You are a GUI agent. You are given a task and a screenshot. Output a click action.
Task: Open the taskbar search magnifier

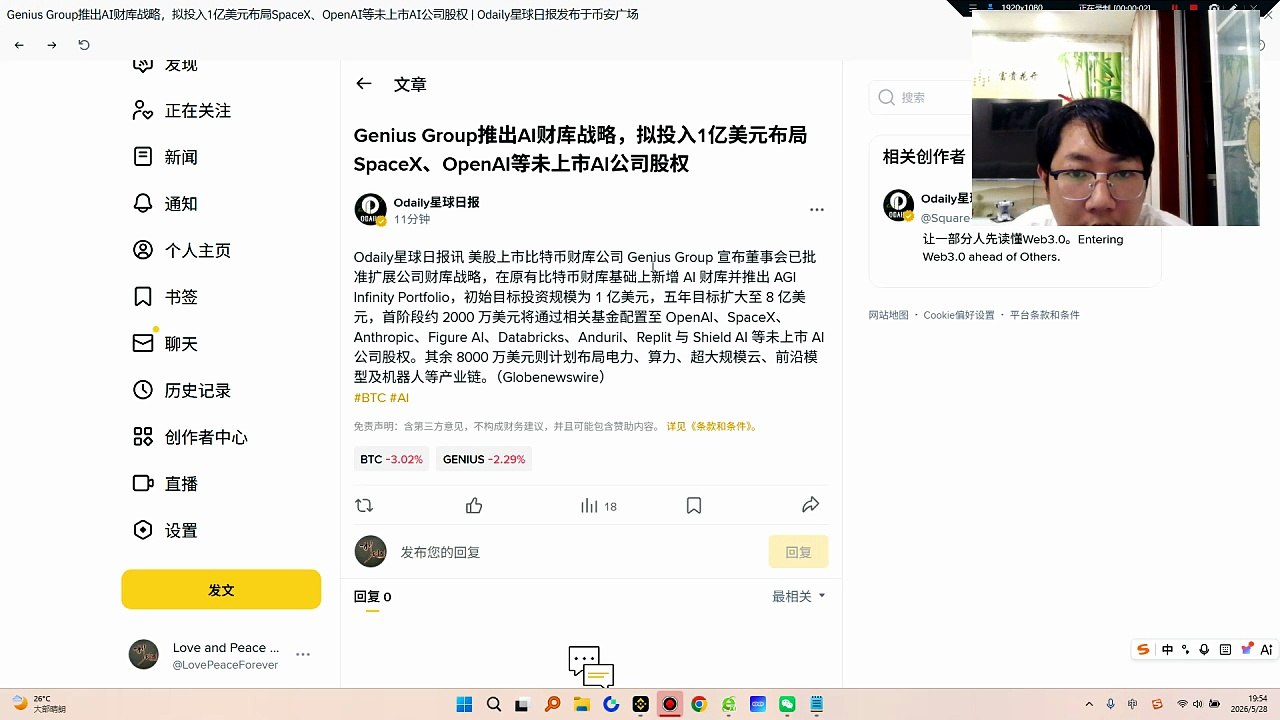pyautogui.click(x=493, y=704)
